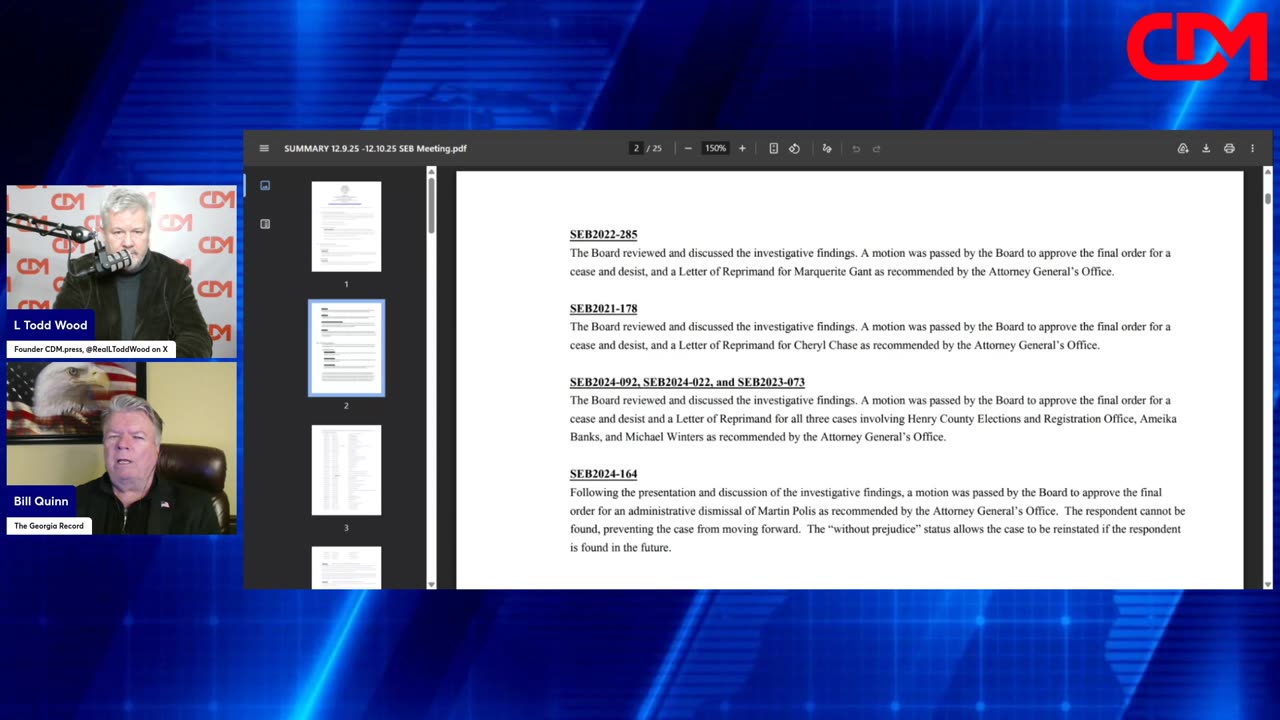The height and width of the screenshot is (720, 1280).
Task: Click the redo arrow in toolbar
Action: click(877, 148)
